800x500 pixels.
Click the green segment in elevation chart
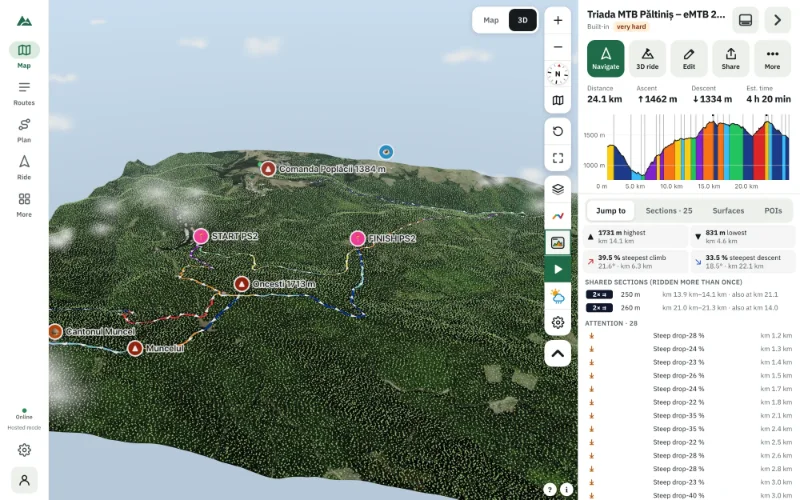[x=735, y=152]
